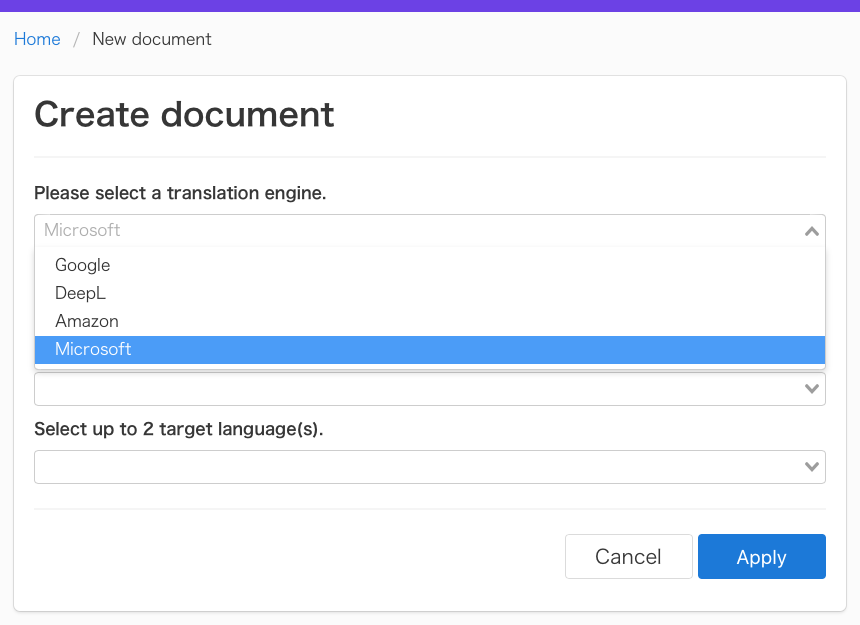Cancel document creation
This screenshot has width=860, height=625.
tap(629, 556)
